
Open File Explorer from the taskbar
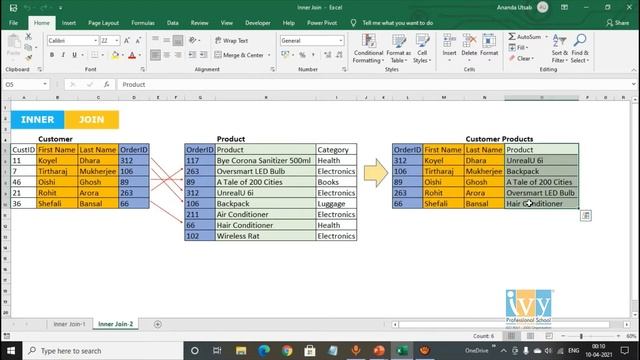[x=241, y=351]
